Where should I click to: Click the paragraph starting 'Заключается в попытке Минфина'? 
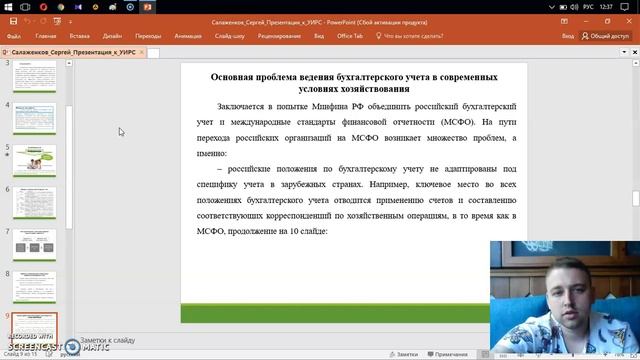(356, 130)
